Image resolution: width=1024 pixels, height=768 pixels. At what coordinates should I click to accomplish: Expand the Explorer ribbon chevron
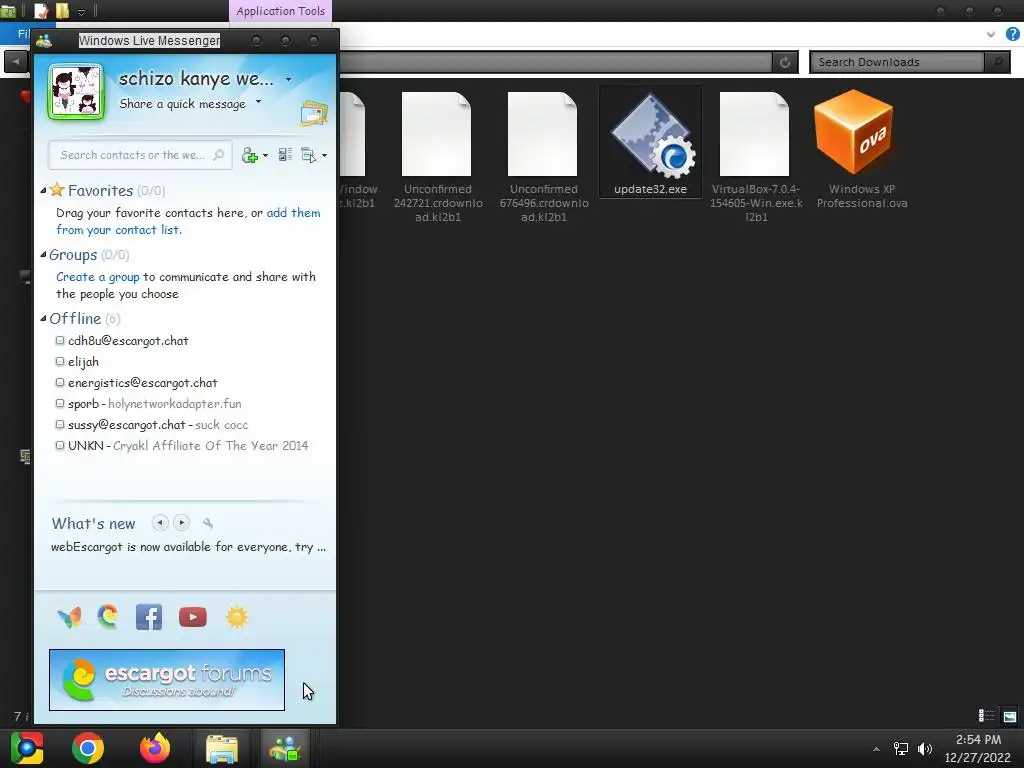tap(991, 34)
